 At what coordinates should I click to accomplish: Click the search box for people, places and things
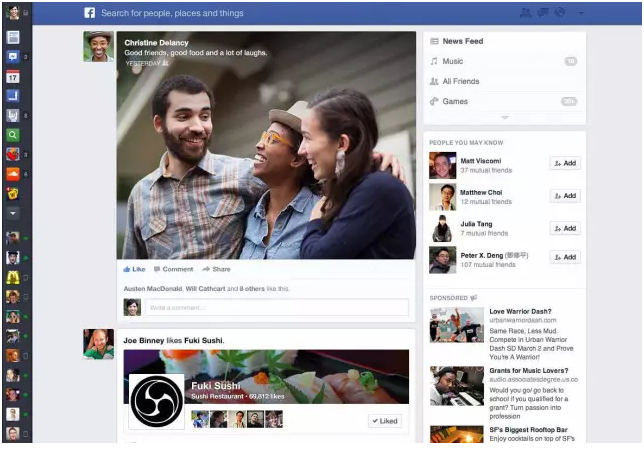click(x=172, y=13)
